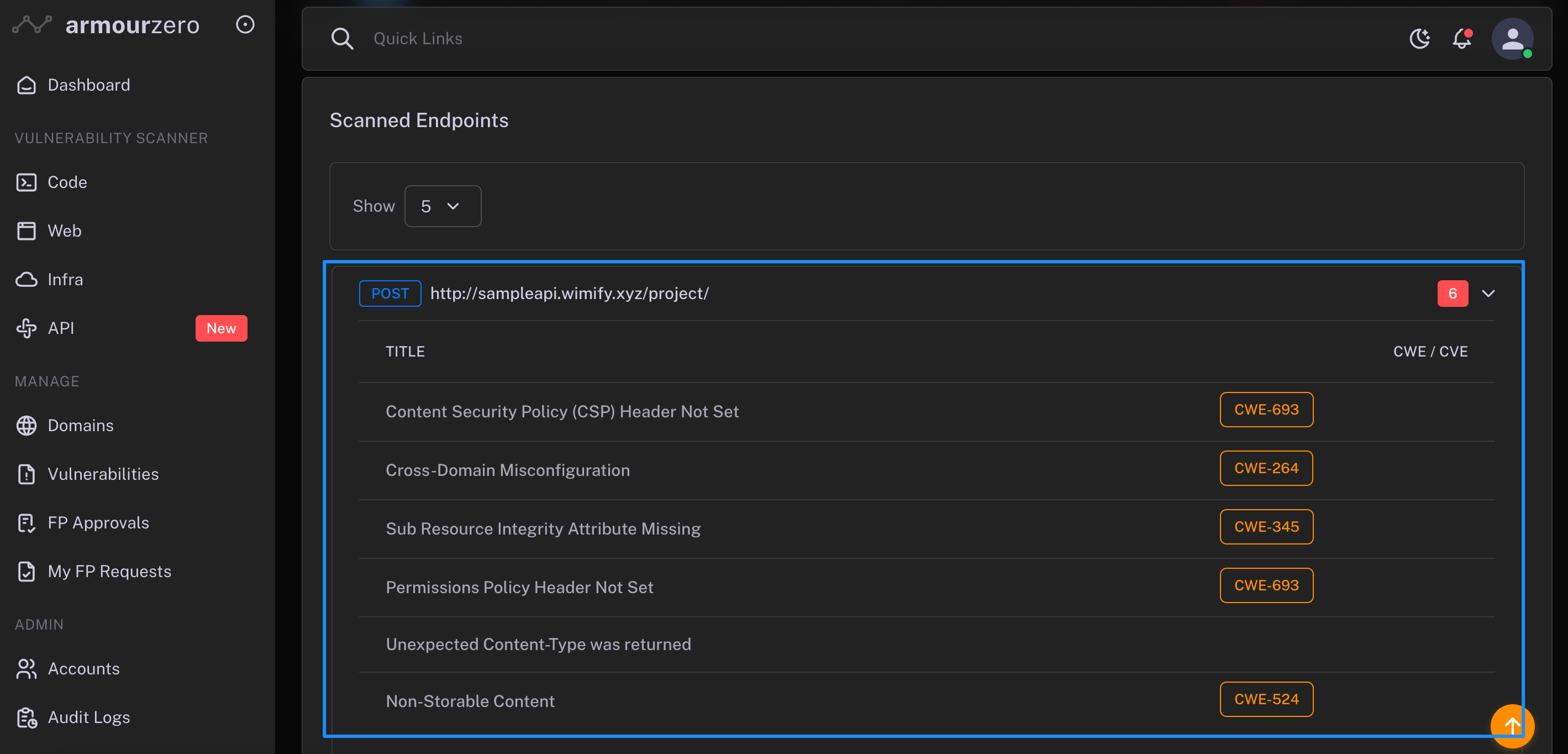Toggle the sidebar pin circle icon
Screen dimensions: 1568x754
tap(245, 25)
